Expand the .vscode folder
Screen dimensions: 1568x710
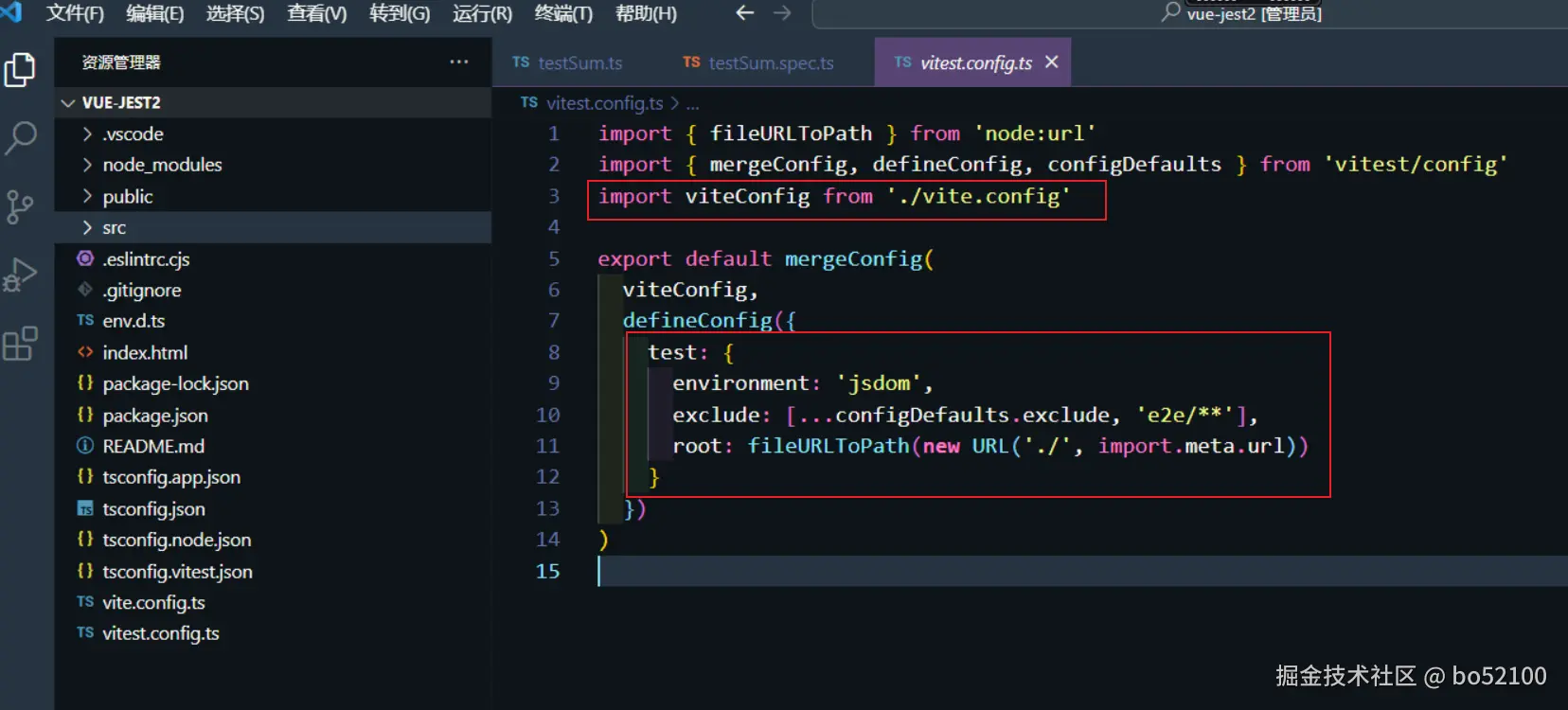[x=87, y=133]
